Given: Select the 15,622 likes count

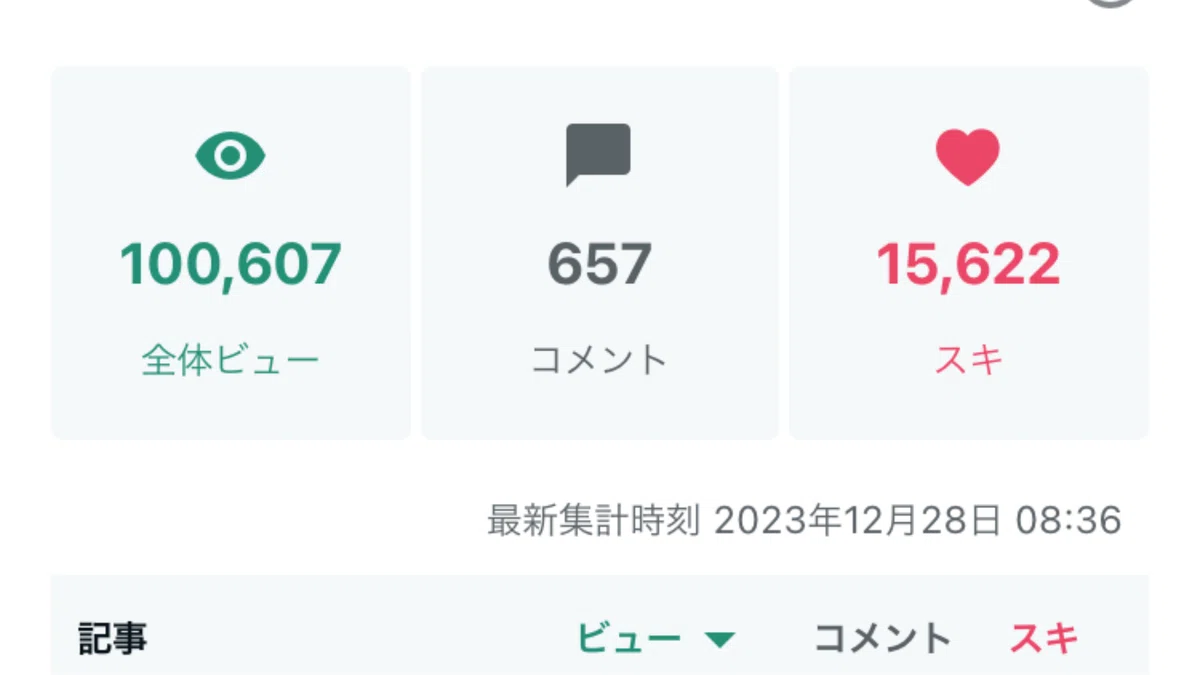Looking at the screenshot, I should pos(968,264).
